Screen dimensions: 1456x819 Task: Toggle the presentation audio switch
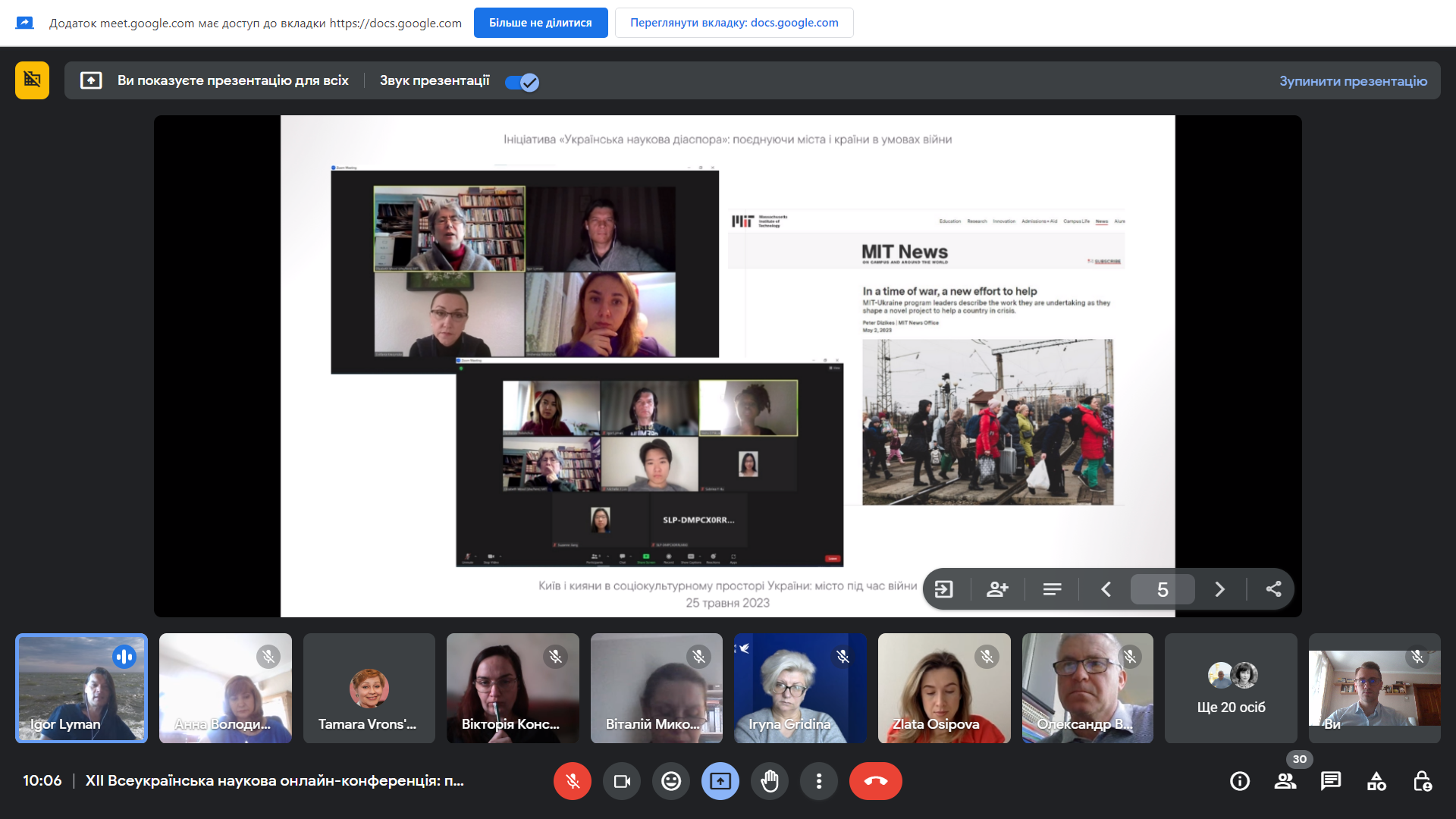tap(522, 82)
